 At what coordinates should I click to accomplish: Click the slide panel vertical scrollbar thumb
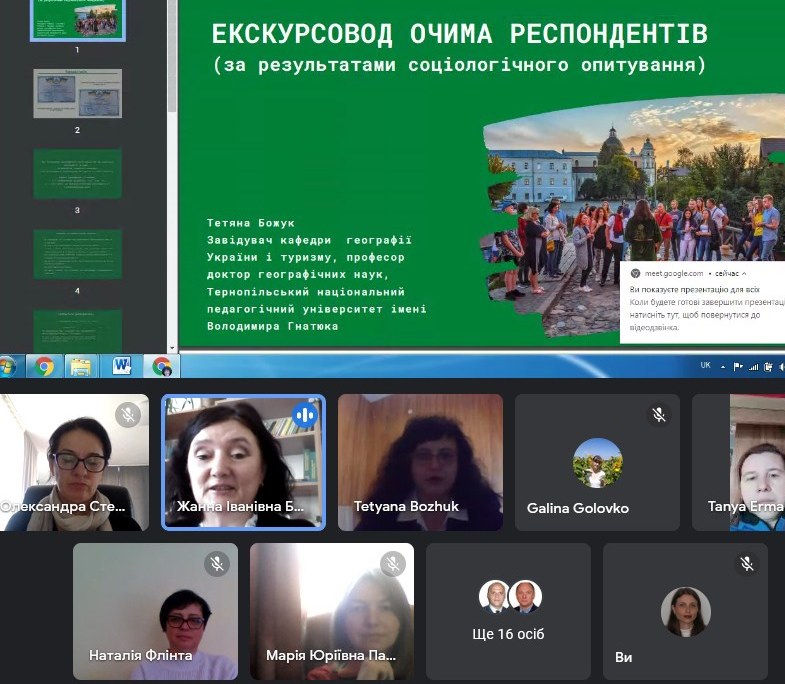pyautogui.click(x=172, y=55)
